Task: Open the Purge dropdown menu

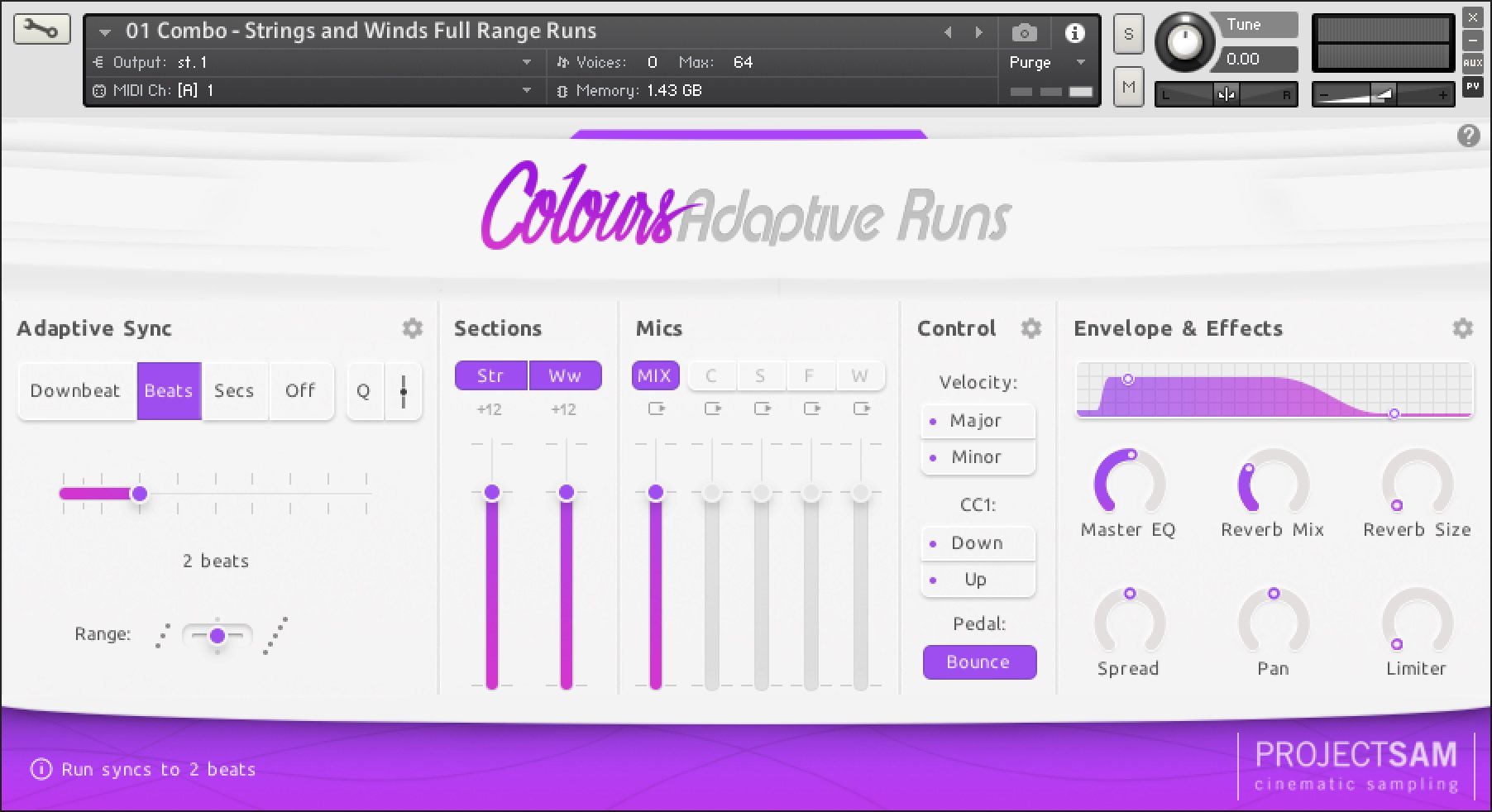Action: 1047,62
